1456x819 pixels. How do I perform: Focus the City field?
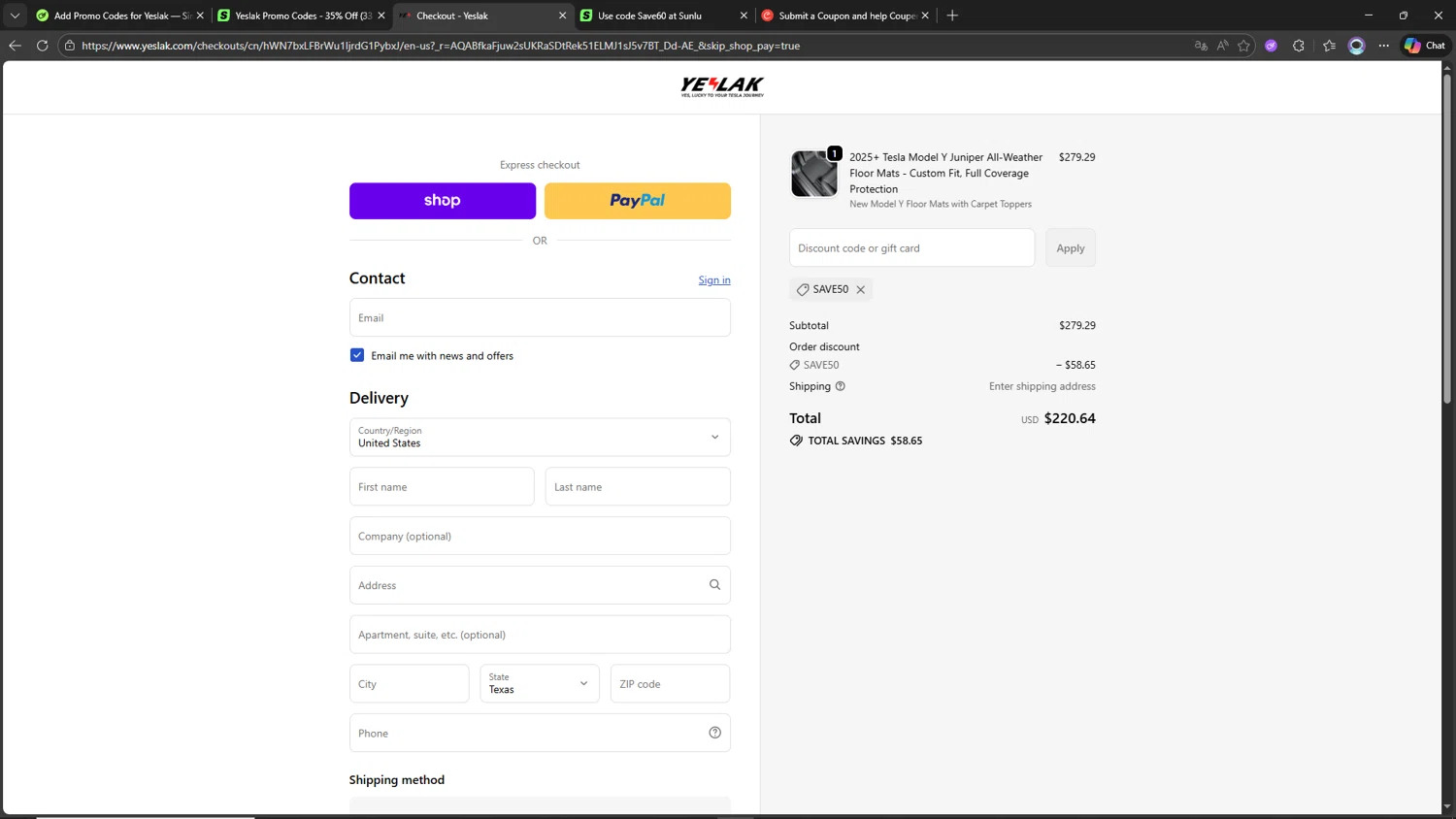[410, 684]
